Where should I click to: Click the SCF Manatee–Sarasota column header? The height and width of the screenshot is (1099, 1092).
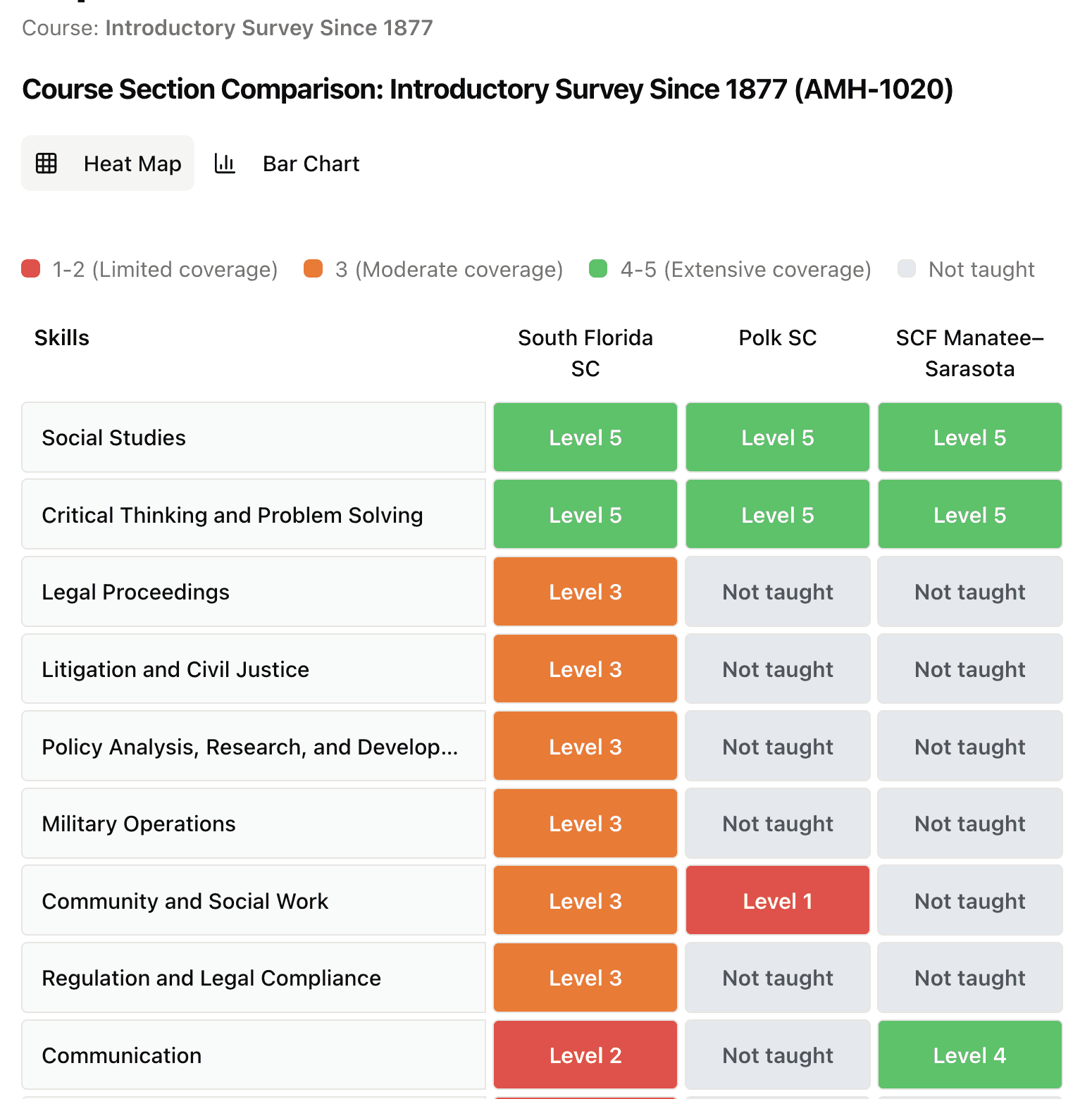(969, 353)
